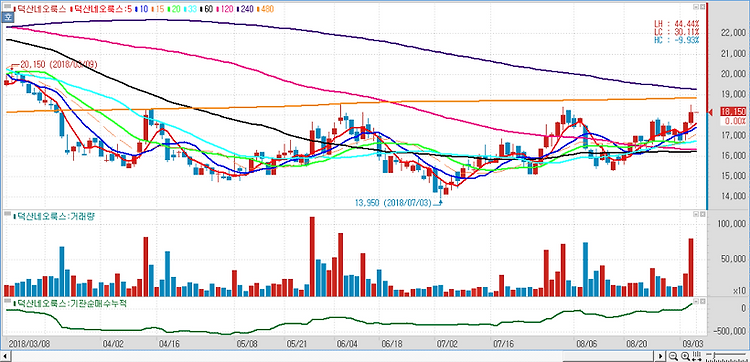Click the scroll left arrow of chart scrollbar
750x362 pixels.
[5, 356]
